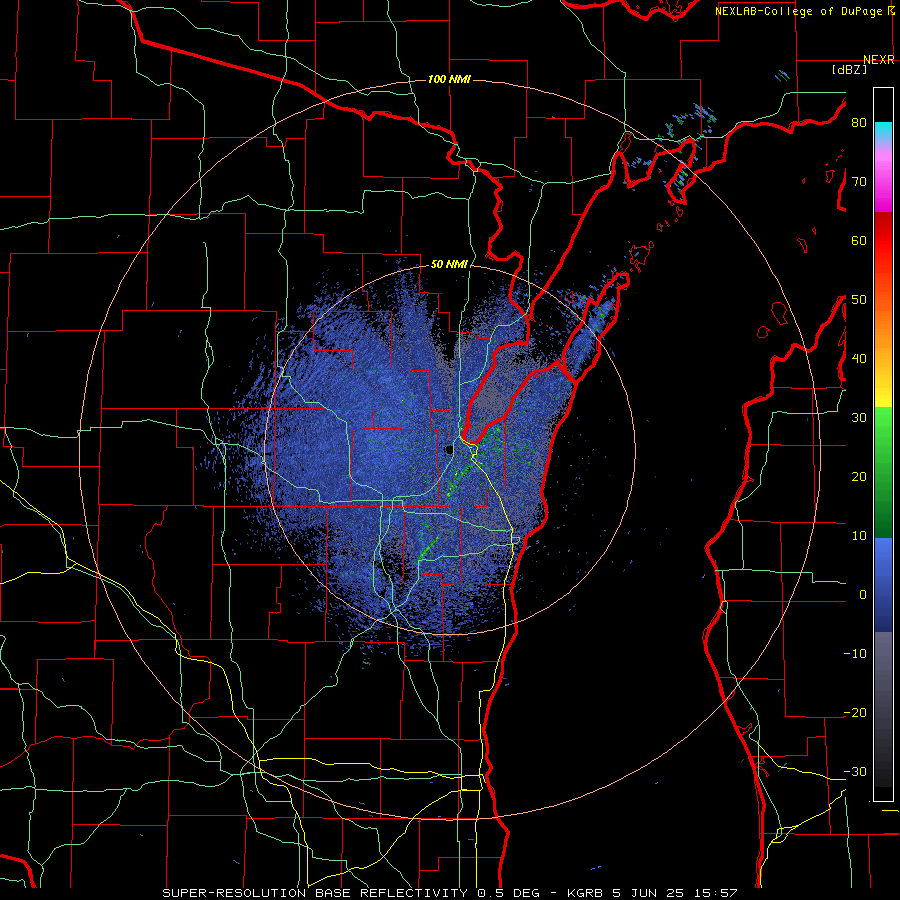Click the "10" value on dBZ scale

tap(859, 536)
